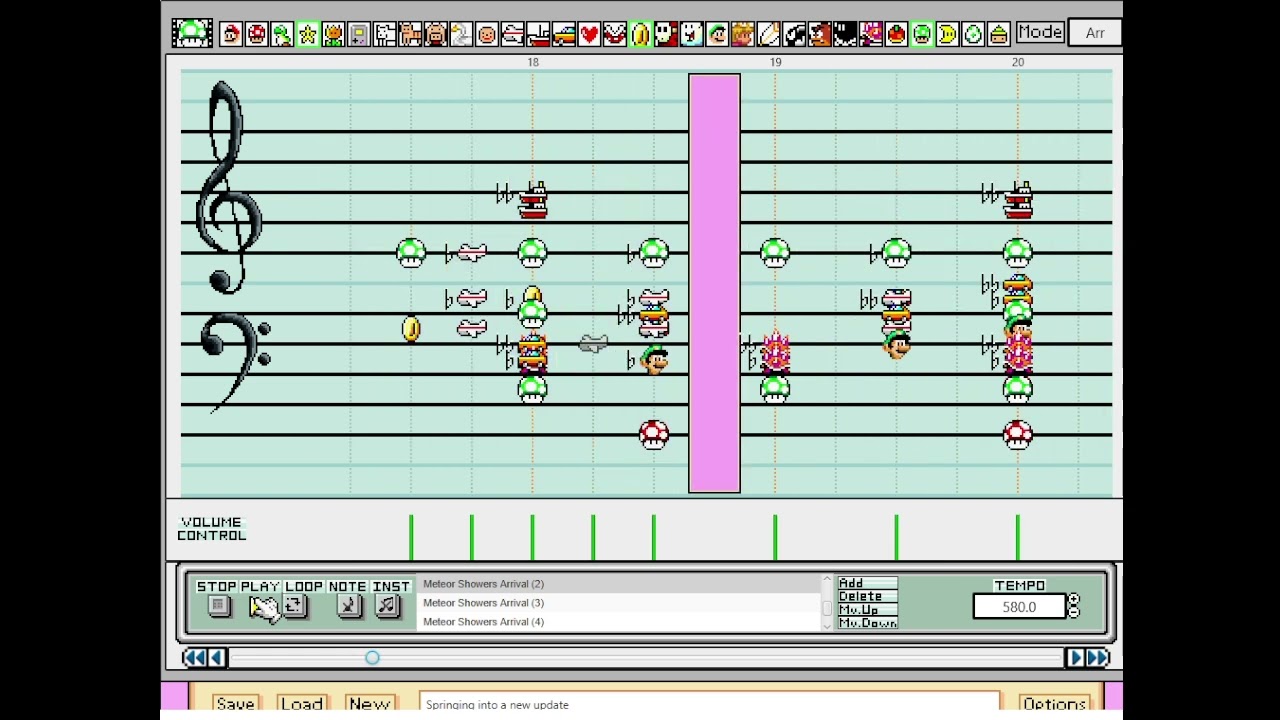The image size is (1280, 720).
Task: Click the current instrument preview box
Action: (191, 33)
